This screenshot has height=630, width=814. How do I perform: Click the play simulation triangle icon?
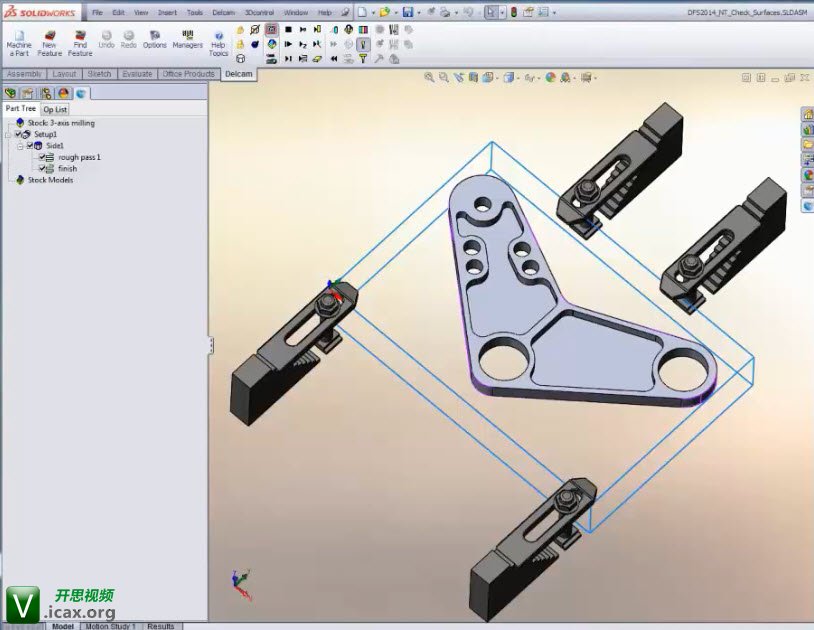(288, 44)
